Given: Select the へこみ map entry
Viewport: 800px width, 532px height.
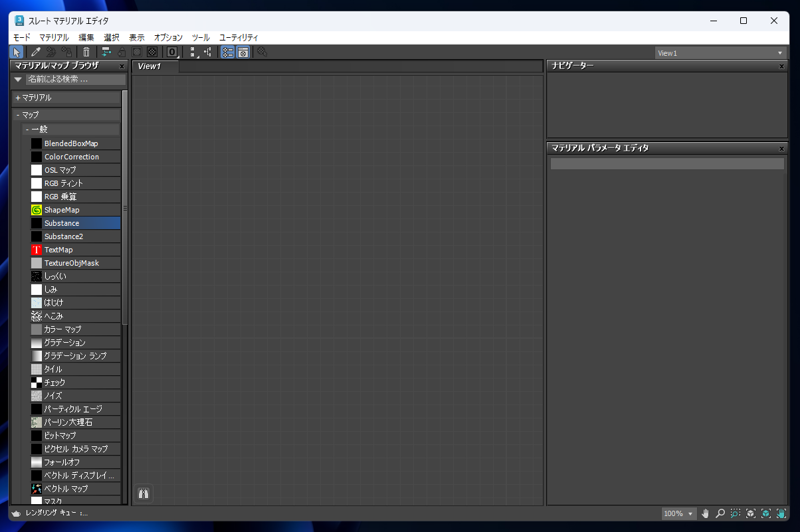Looking at the screenshot, I should pos(76,316).
